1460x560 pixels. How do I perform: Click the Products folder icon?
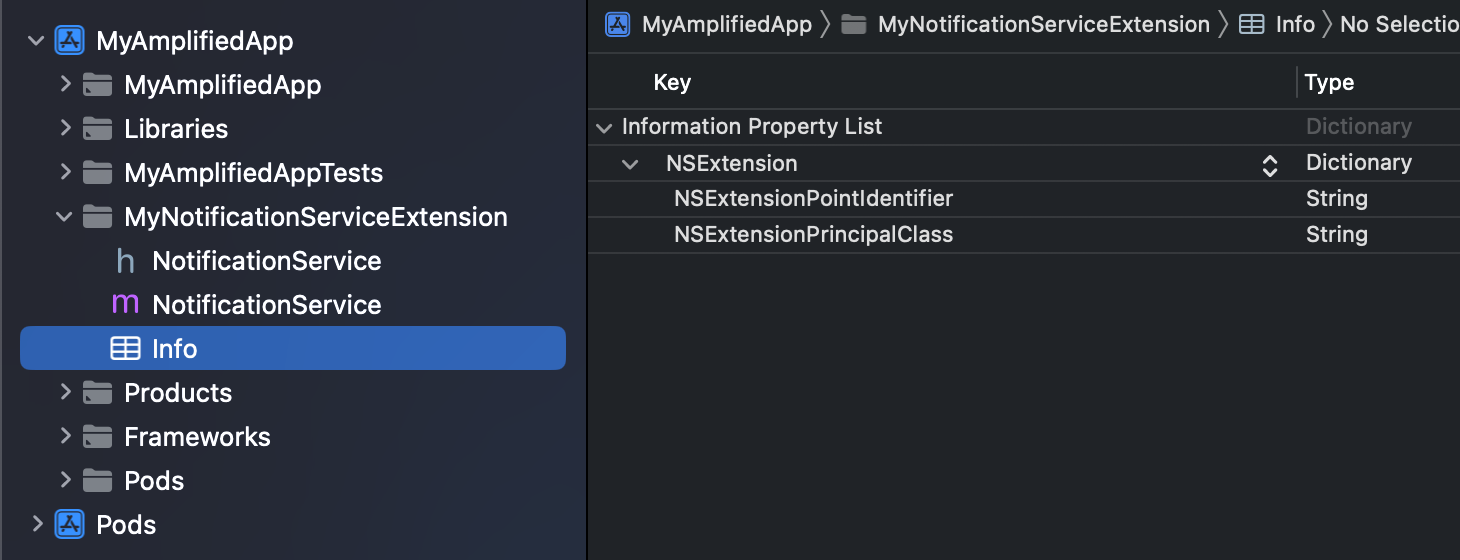pos(97,393)
